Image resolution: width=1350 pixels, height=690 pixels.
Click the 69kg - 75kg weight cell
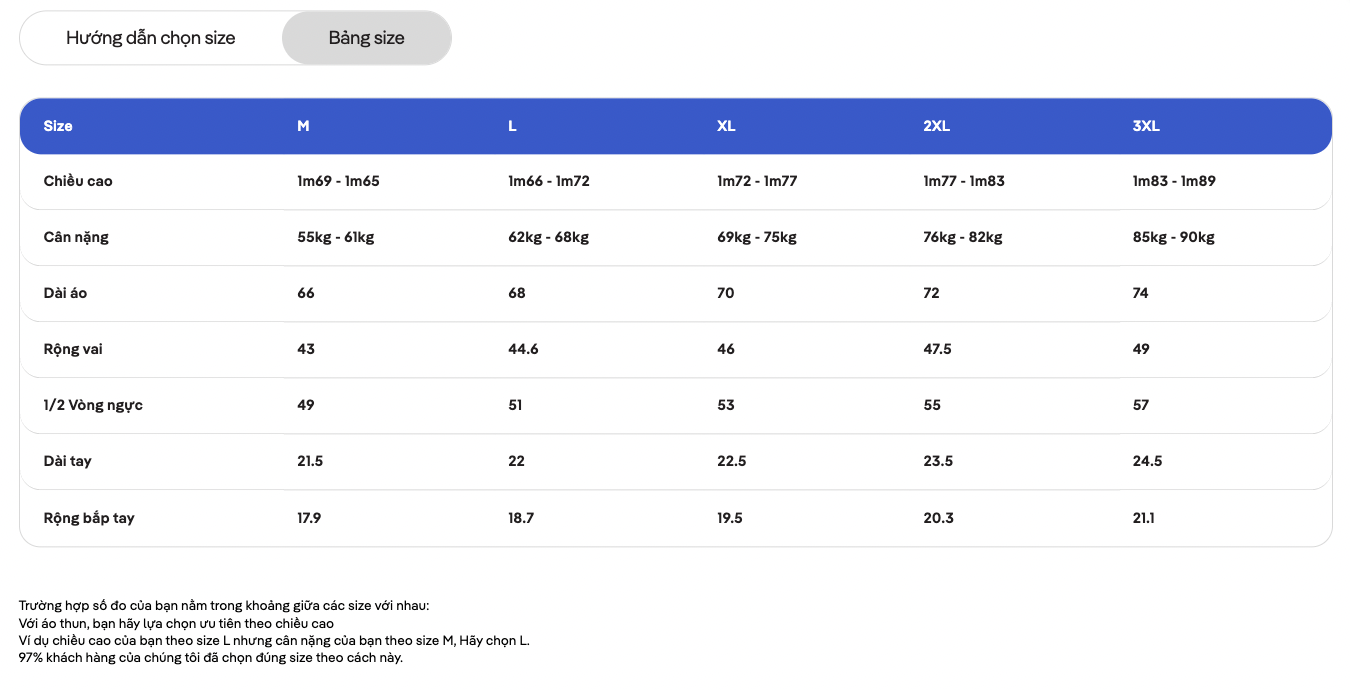[x=757, y=237]
